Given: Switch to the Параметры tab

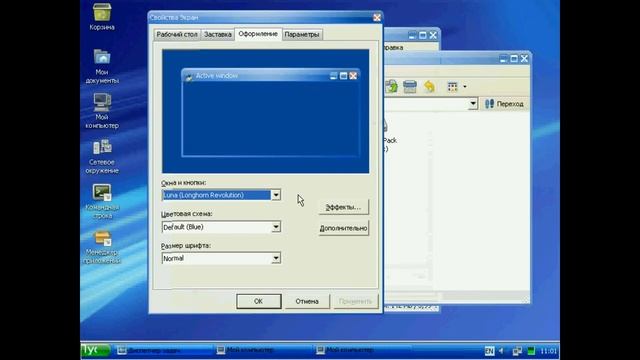Looking at the screenshot, I should point(302,35).
